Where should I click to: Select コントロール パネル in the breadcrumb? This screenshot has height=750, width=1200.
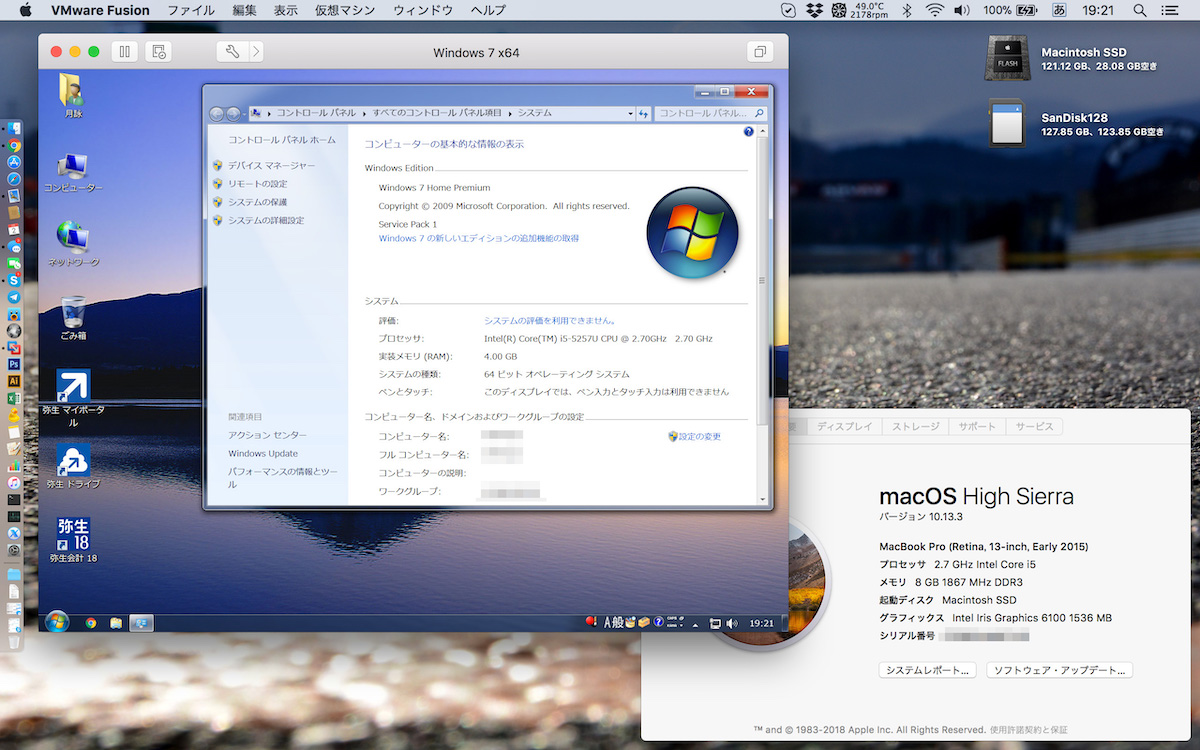click(x=314, y=114)
